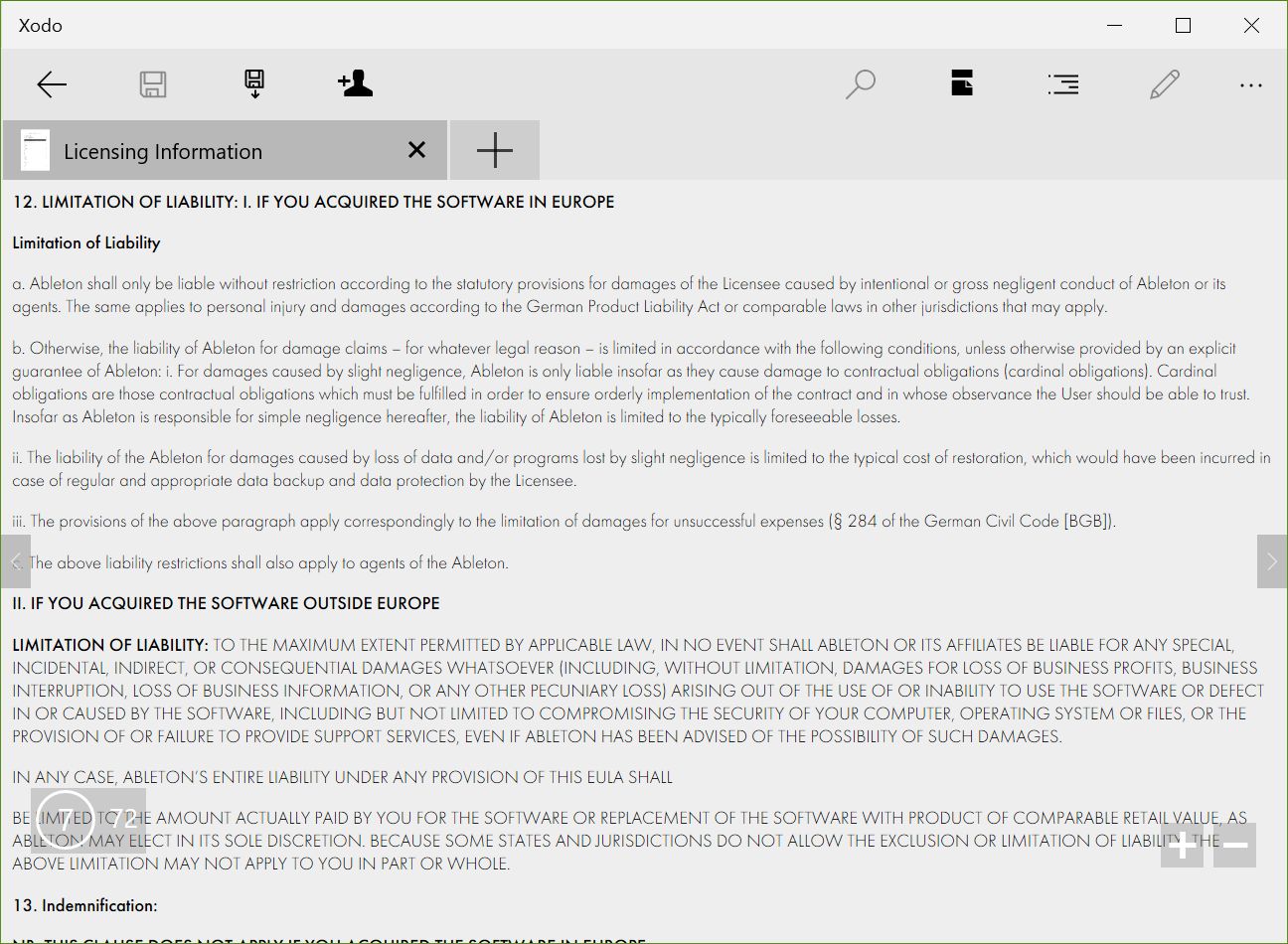1288x944 pixels.
Task: Open a new tab with plus button
Action: pos(495,150)
